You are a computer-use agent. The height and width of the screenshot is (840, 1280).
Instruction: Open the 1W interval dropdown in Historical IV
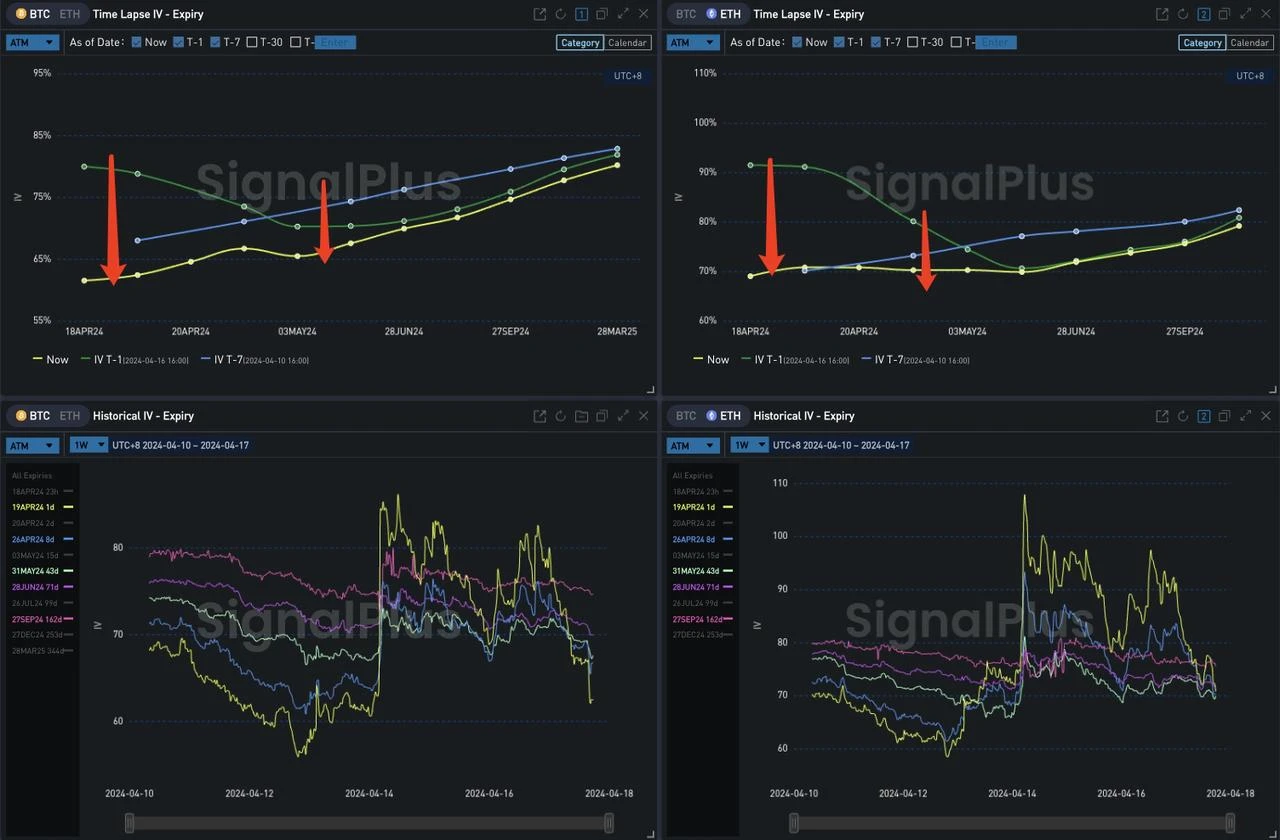point(91,445)
